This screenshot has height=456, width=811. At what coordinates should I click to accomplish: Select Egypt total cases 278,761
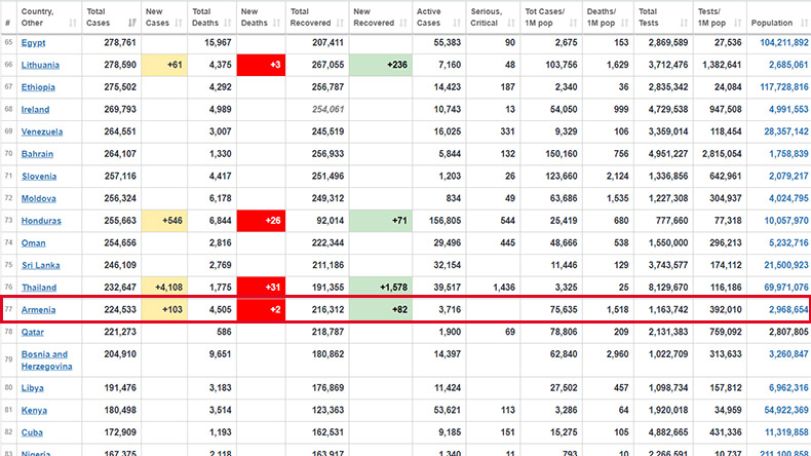pyautogui.click(x=120, y=42)
